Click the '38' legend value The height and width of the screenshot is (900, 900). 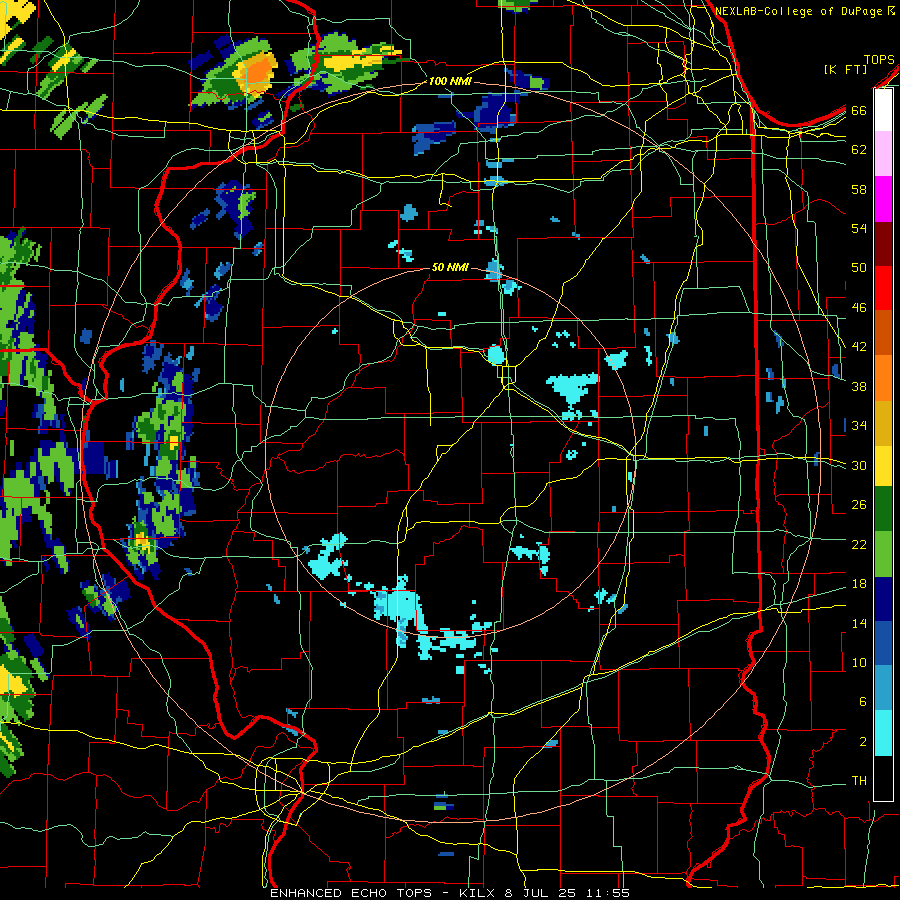tap(859, 386)
